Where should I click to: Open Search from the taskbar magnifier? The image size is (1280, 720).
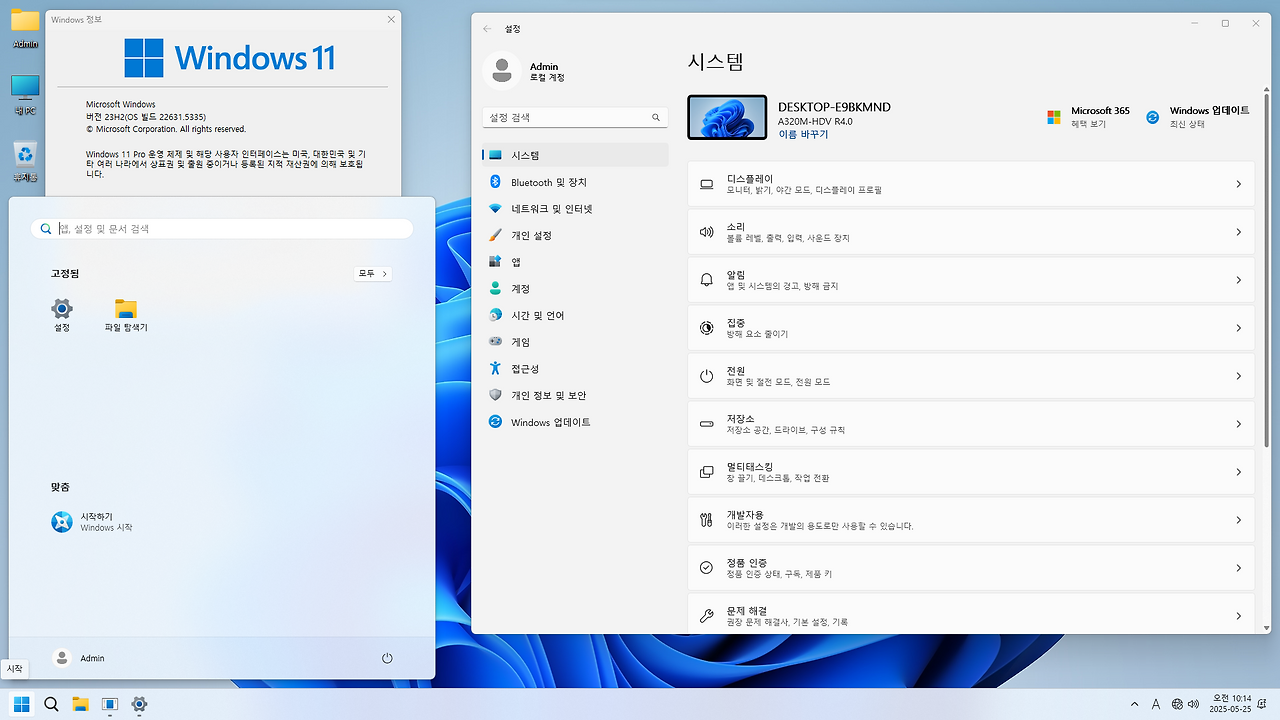pos(51,704)
